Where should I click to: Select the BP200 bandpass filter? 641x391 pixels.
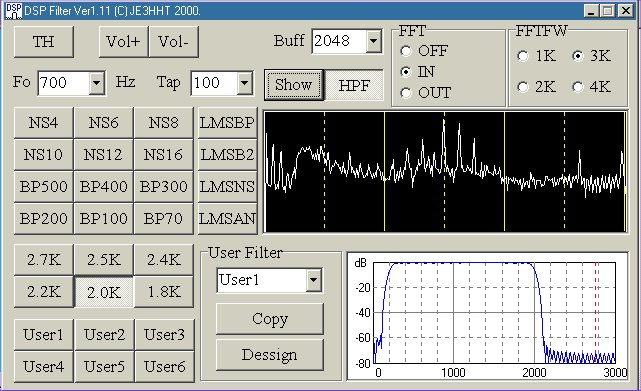(x=44, y=218)
